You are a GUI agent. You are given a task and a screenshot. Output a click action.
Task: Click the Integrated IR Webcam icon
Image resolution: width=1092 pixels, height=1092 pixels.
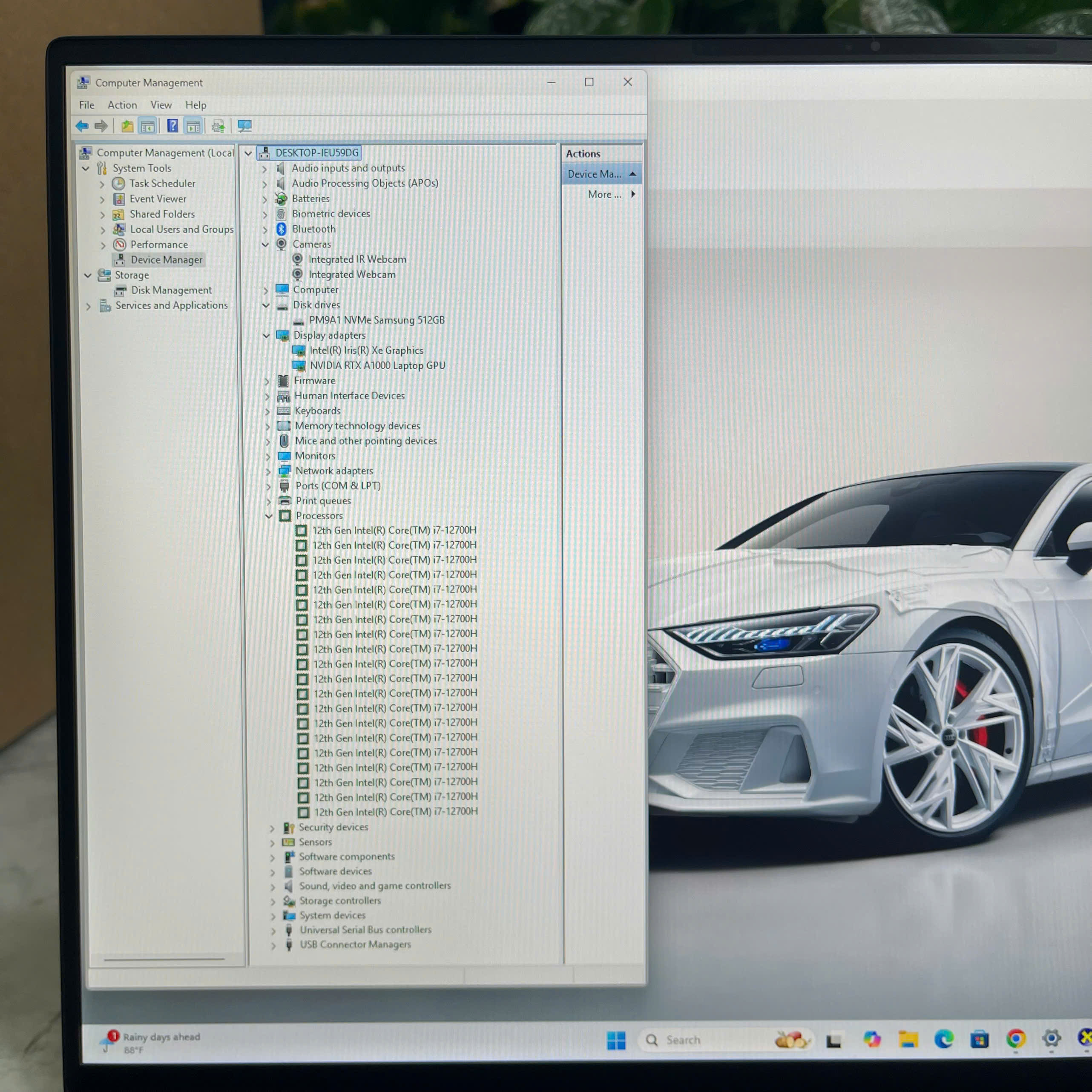point(297,259)
